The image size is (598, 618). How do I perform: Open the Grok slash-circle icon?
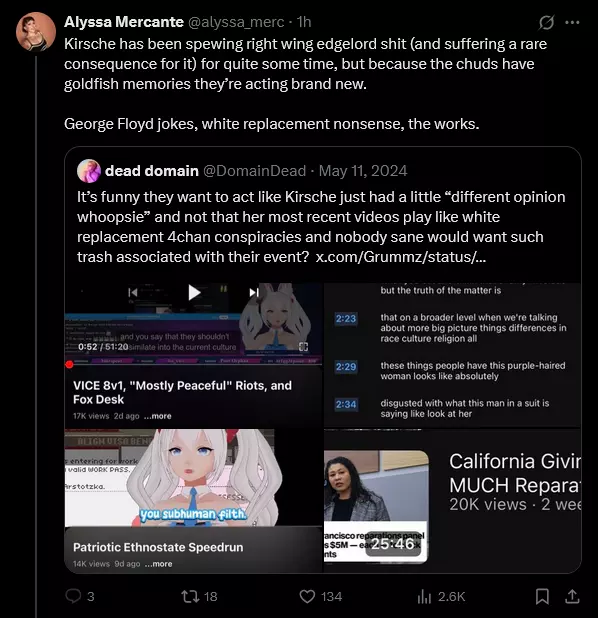[x=546, y=22]
